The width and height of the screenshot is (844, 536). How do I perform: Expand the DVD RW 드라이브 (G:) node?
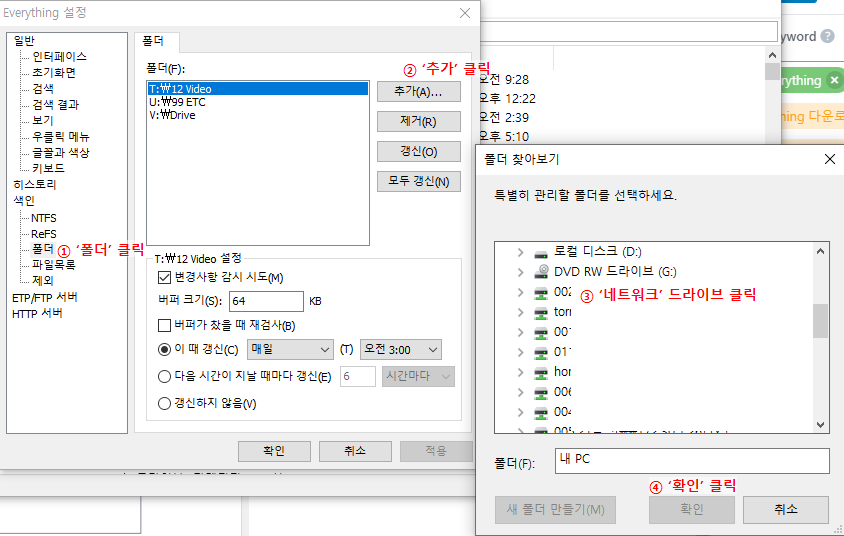tap(520, 272)
